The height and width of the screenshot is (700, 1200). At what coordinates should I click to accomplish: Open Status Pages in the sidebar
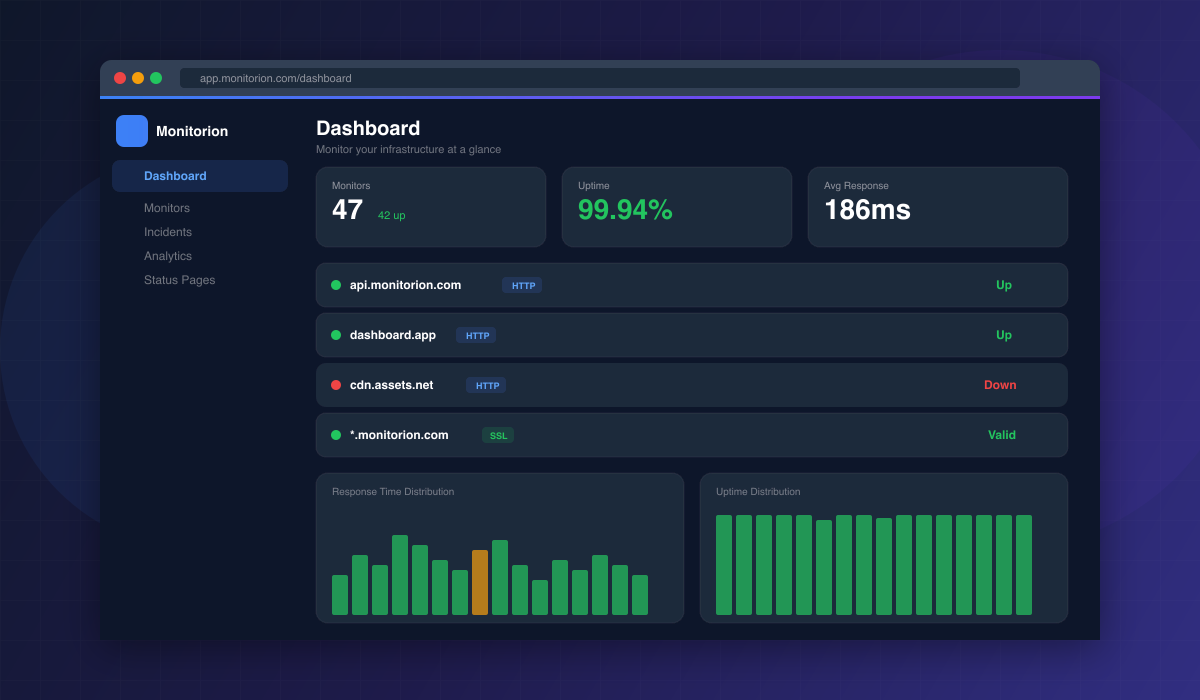[180, 280]
